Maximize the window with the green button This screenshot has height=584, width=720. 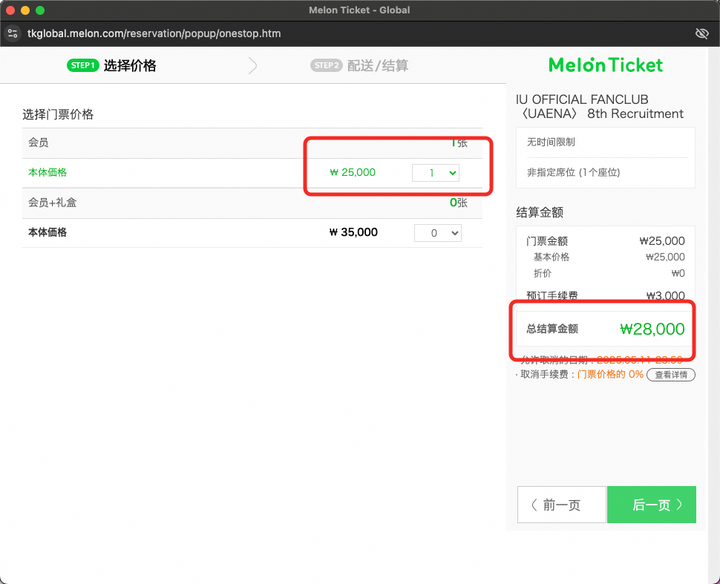click(x=41, y=10)
